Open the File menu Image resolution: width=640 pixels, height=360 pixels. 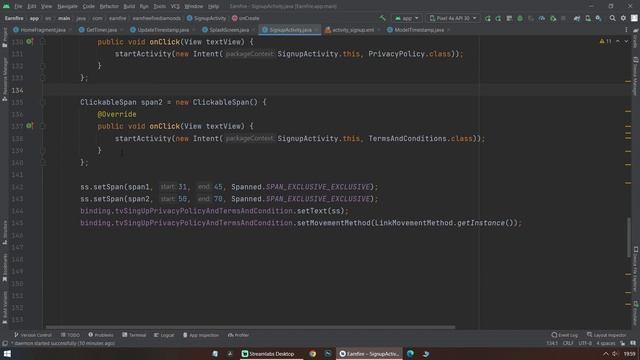18,6
